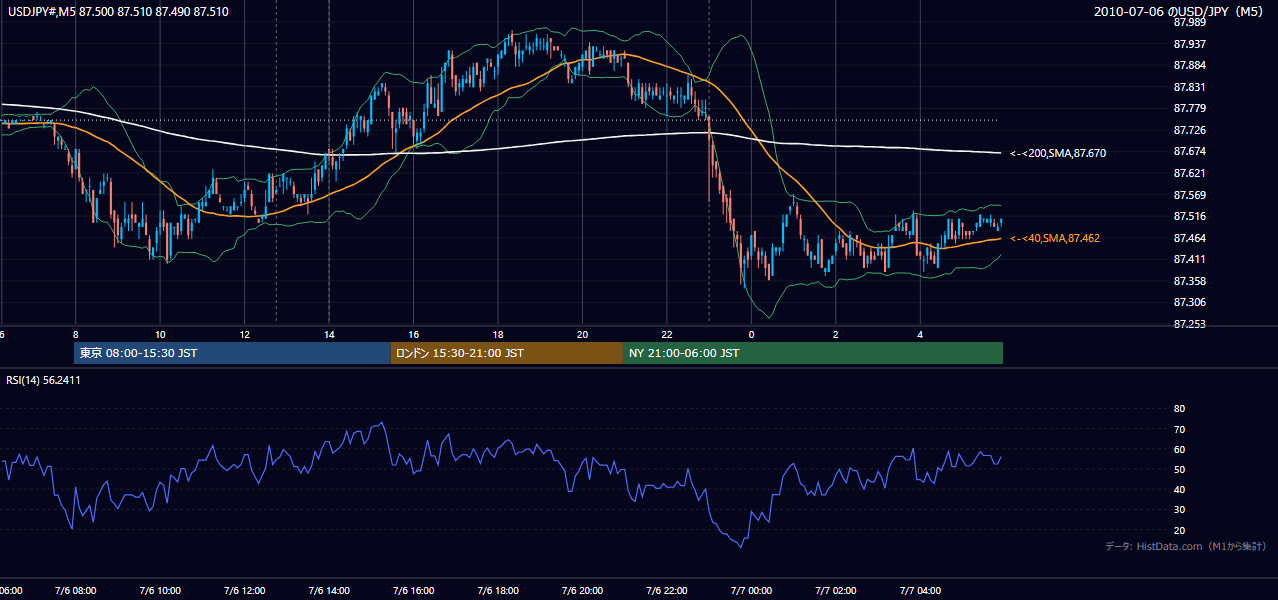1278x600 pixels.
Task: Click hour mark 16 under price chart
Action: 413,334
